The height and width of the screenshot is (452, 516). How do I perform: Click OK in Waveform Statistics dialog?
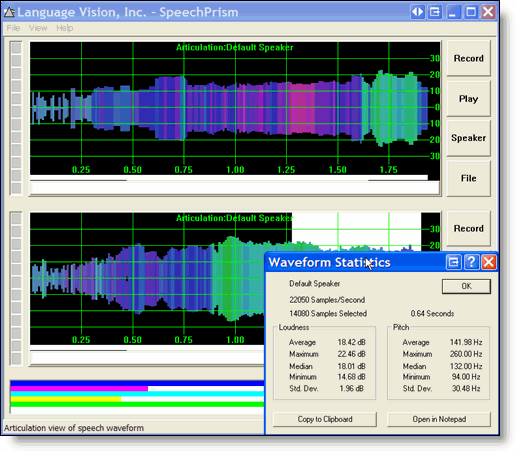(x=466, y=286)
